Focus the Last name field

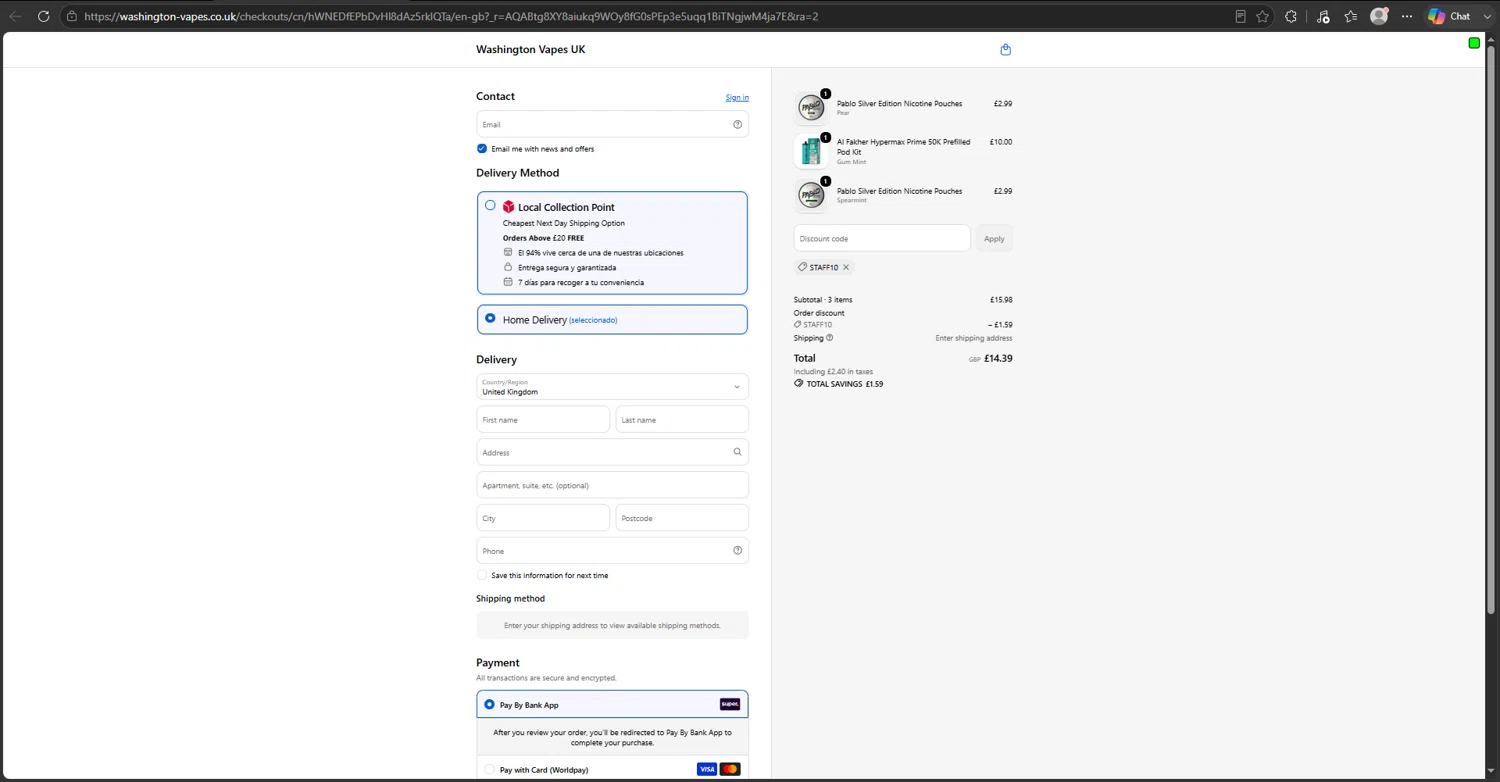682,419
